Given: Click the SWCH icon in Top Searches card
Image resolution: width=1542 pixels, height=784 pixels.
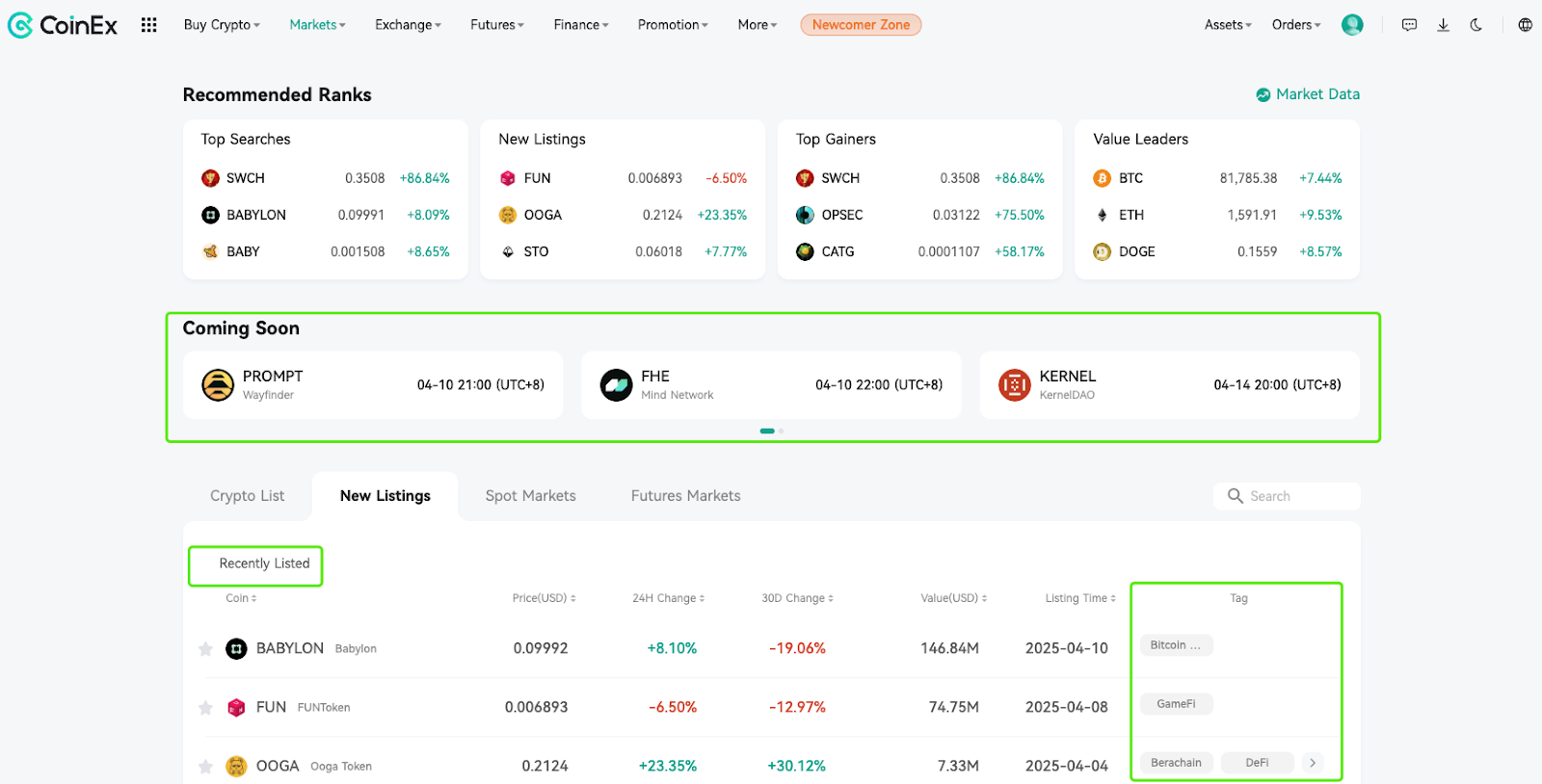Looking at the screenshot, I should 210,178.
